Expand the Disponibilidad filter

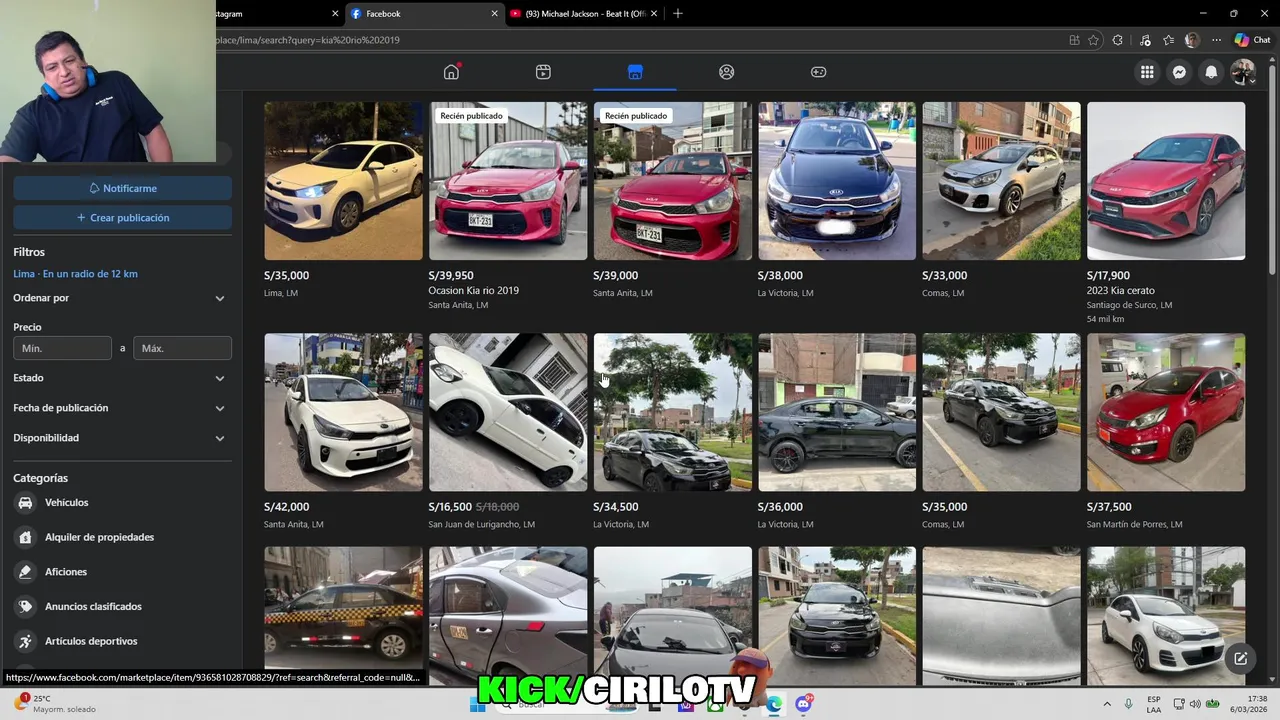(x=122, y=438)
